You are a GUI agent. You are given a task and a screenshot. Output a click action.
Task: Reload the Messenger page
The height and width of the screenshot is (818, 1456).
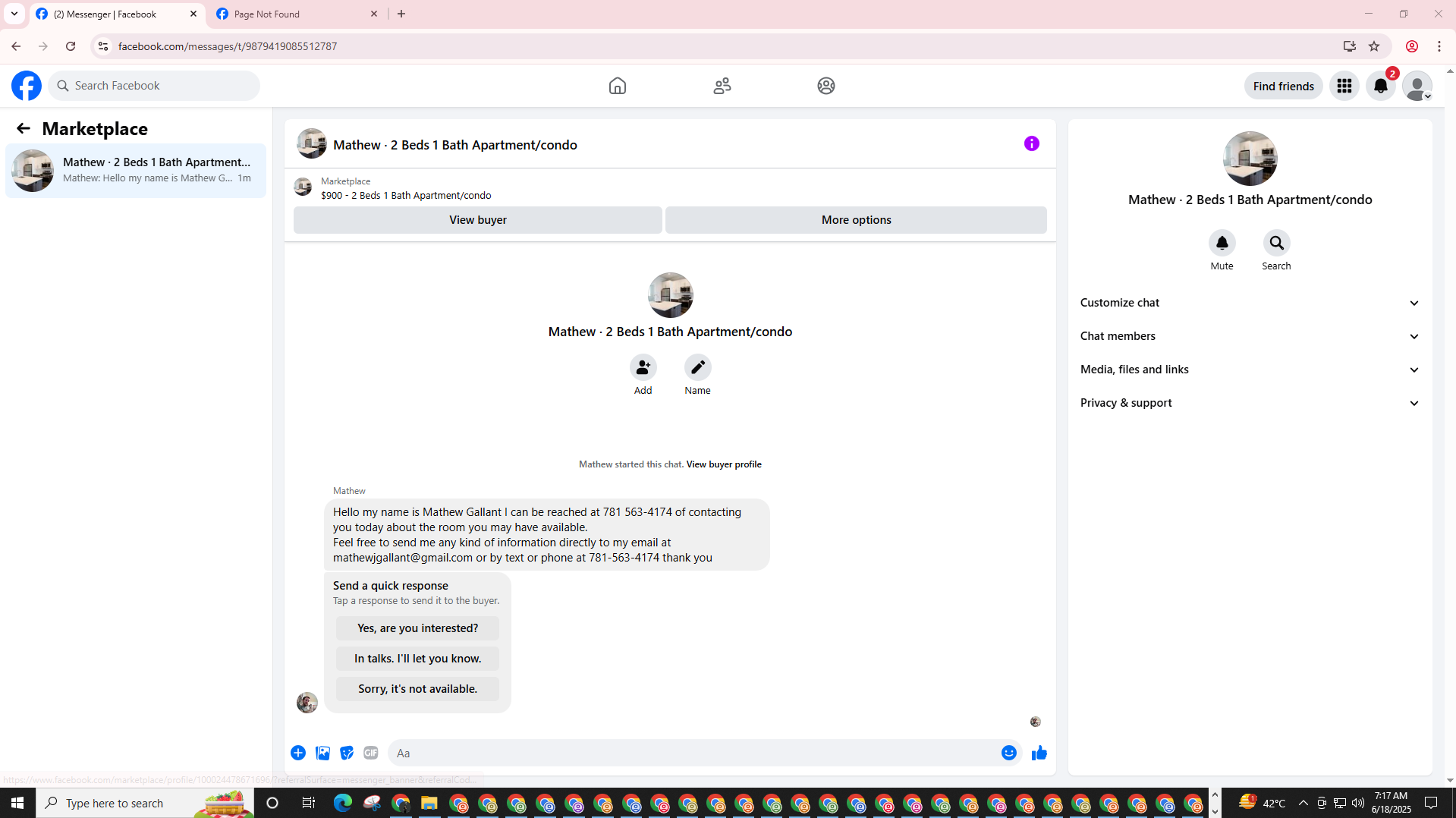(71, 46)
